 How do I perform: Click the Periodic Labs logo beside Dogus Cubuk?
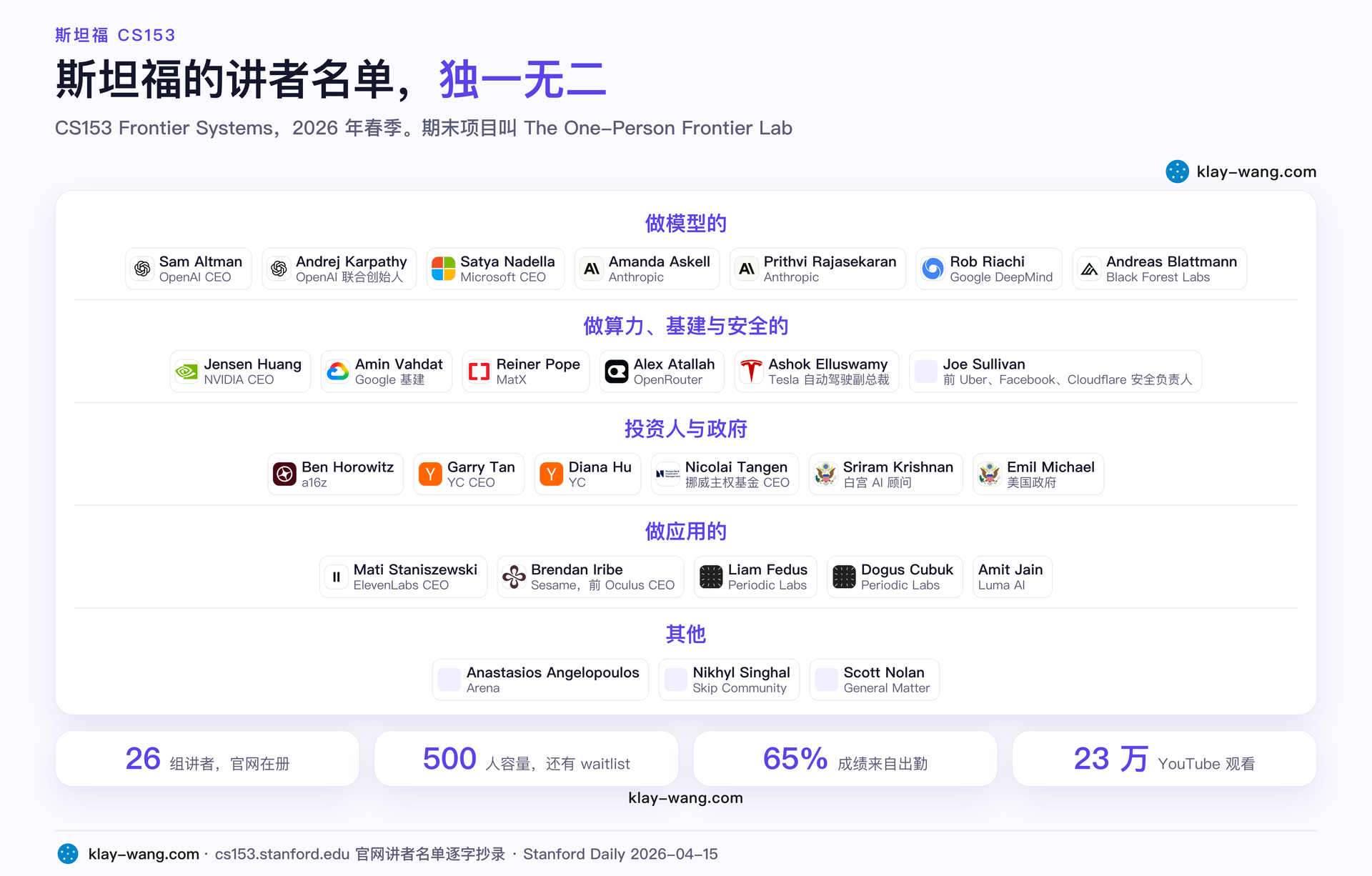click(x=844, y=577)
